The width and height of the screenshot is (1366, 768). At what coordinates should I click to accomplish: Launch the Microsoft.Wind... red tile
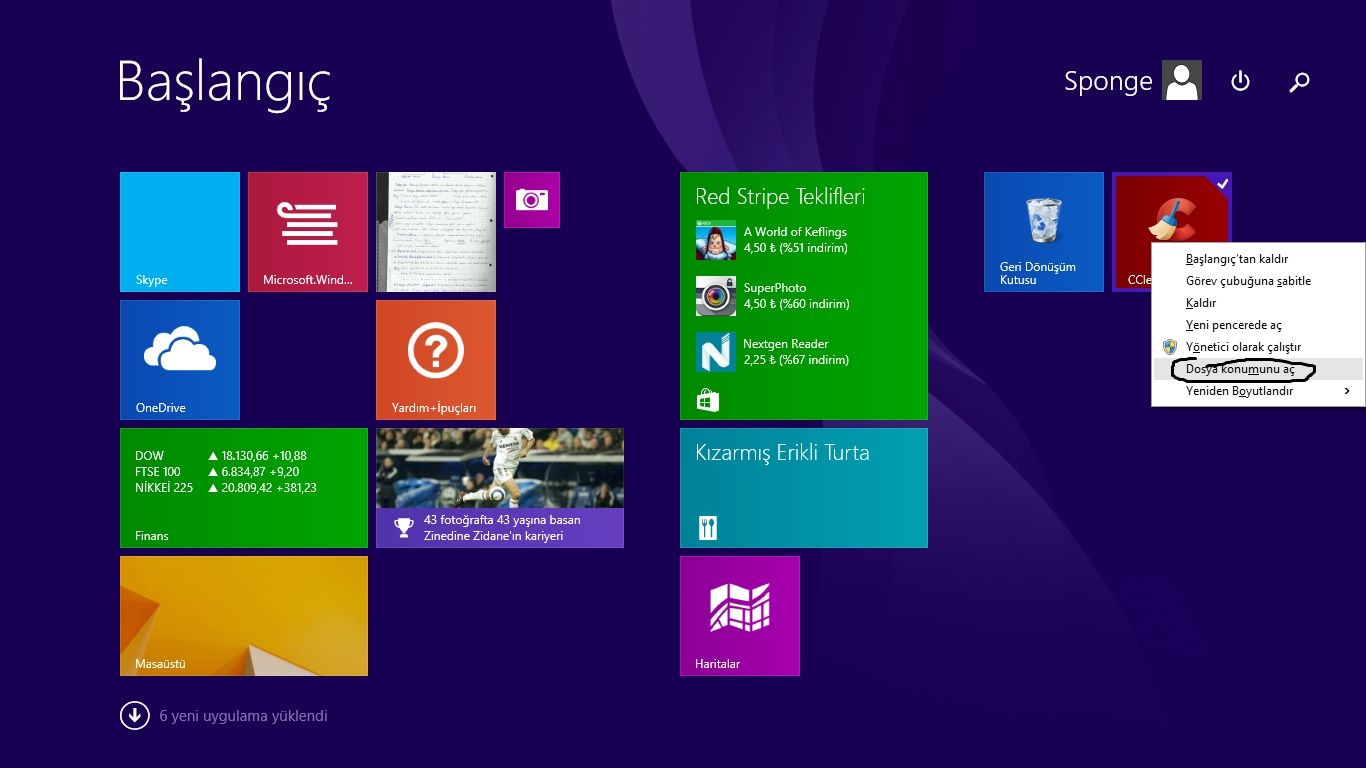(308, 232)
